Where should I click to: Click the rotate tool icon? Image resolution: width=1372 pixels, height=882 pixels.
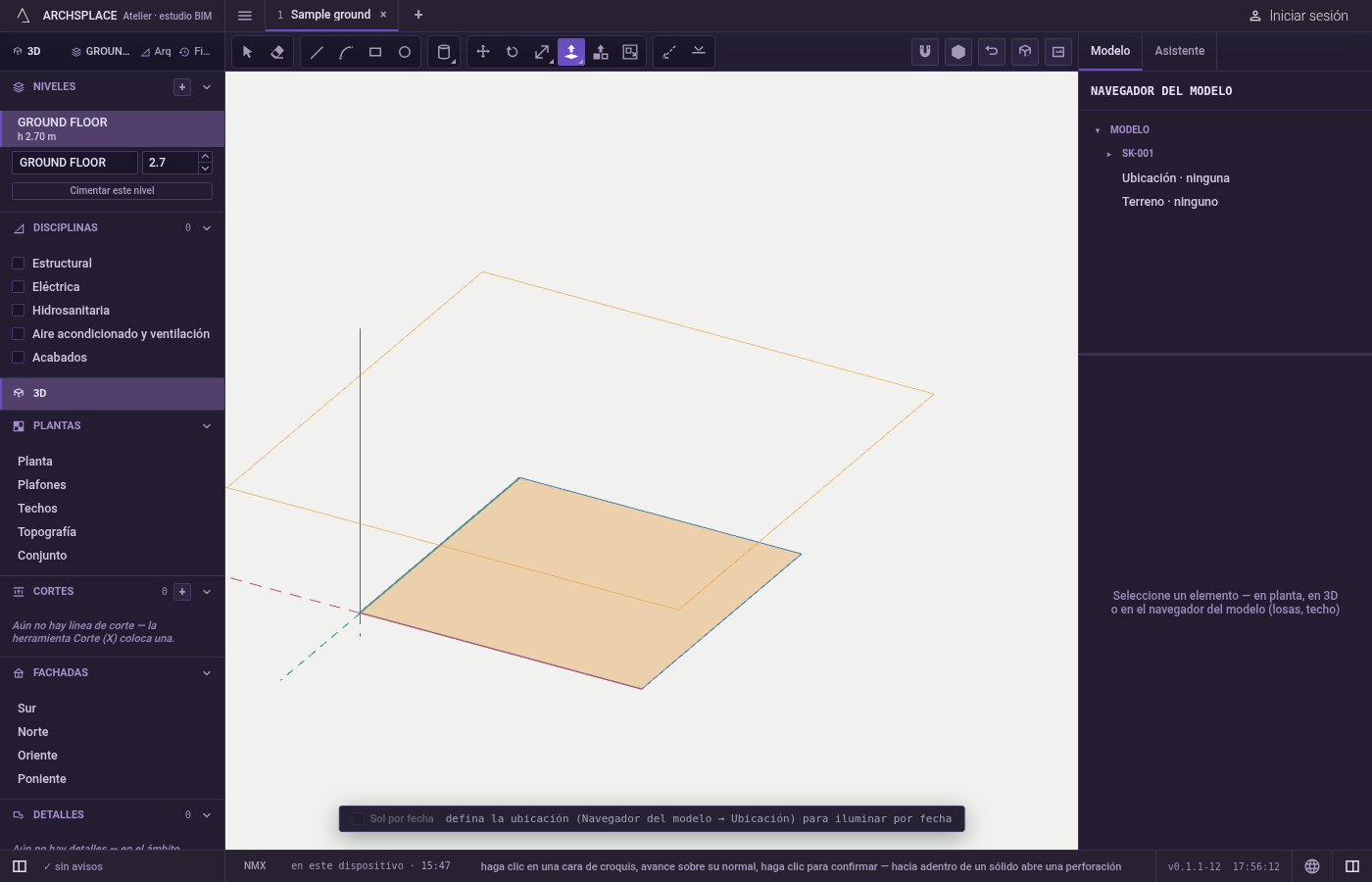click(x=513, y=52)
